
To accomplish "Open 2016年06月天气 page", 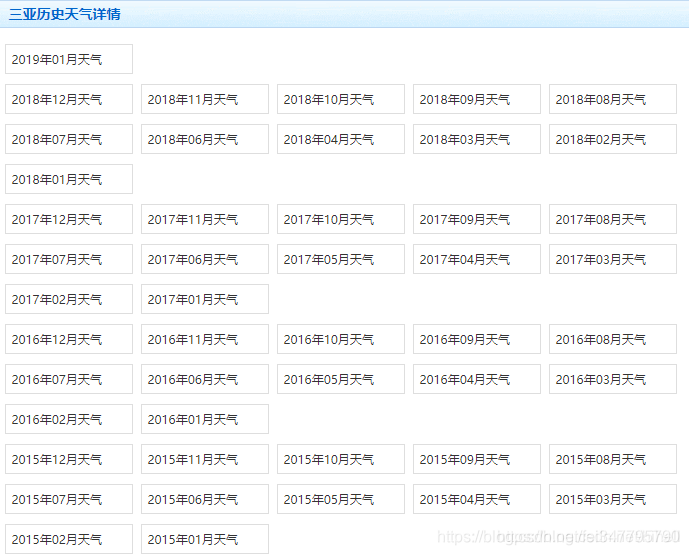I will click(x=205, y=379).
